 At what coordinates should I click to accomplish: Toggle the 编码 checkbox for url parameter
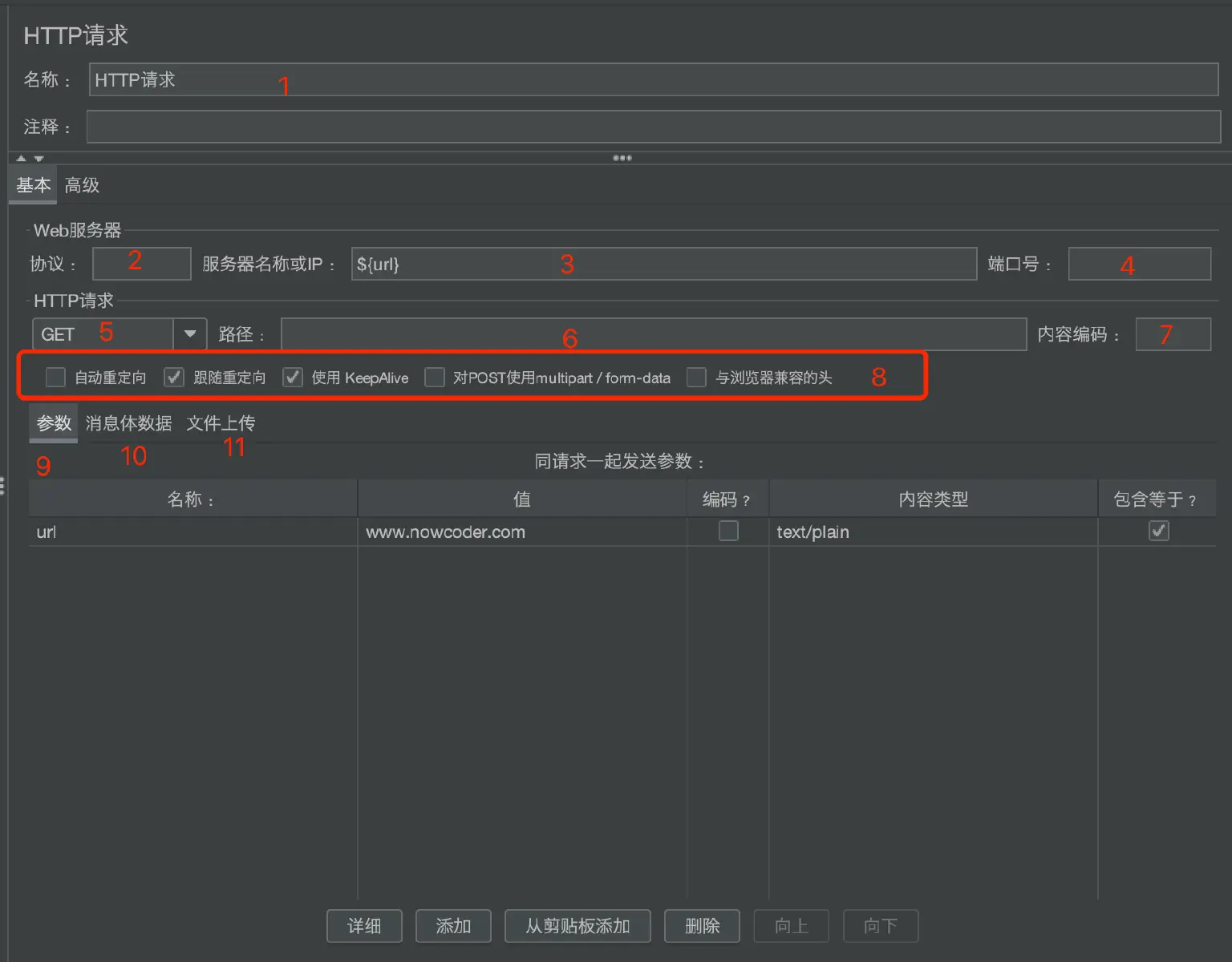[727, 531]
